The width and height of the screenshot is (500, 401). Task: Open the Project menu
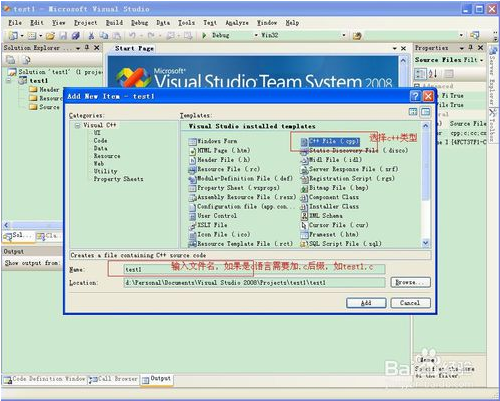86,23
